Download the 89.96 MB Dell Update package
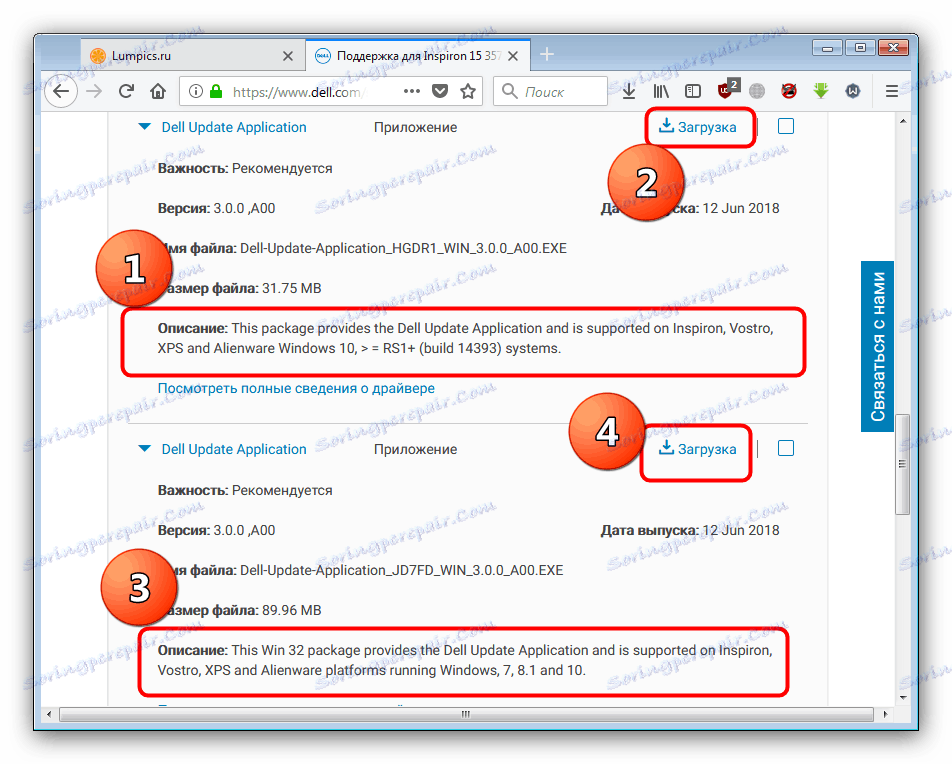 (x=698, y=449)
